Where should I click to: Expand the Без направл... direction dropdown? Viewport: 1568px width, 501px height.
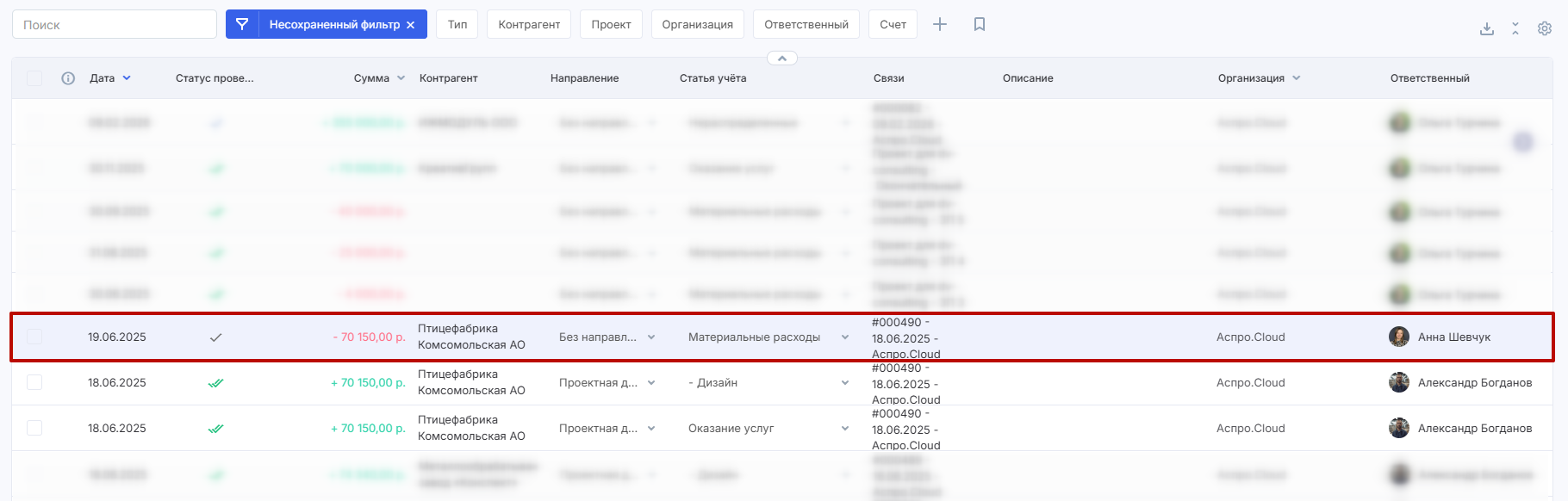tap(651, 337)
